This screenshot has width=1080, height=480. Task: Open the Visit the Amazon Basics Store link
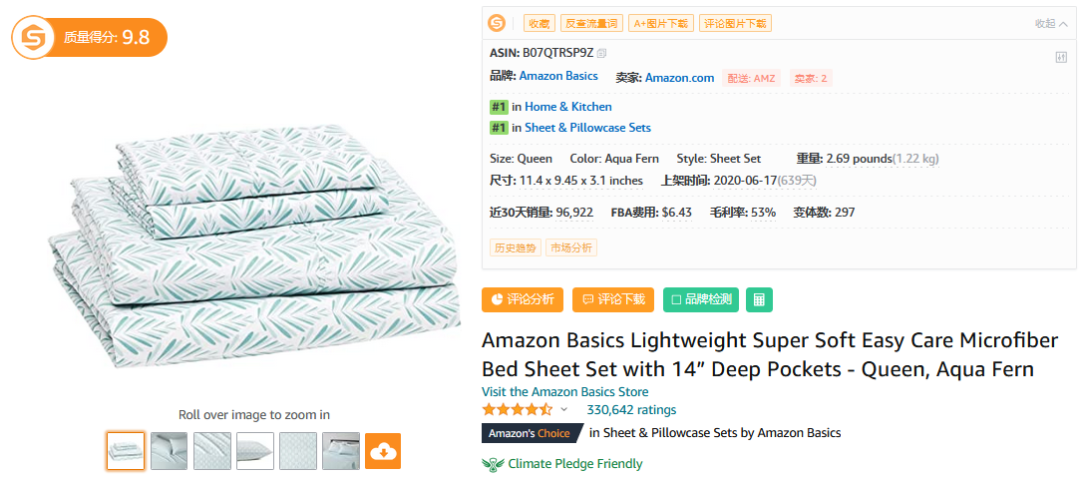(565, 392)
